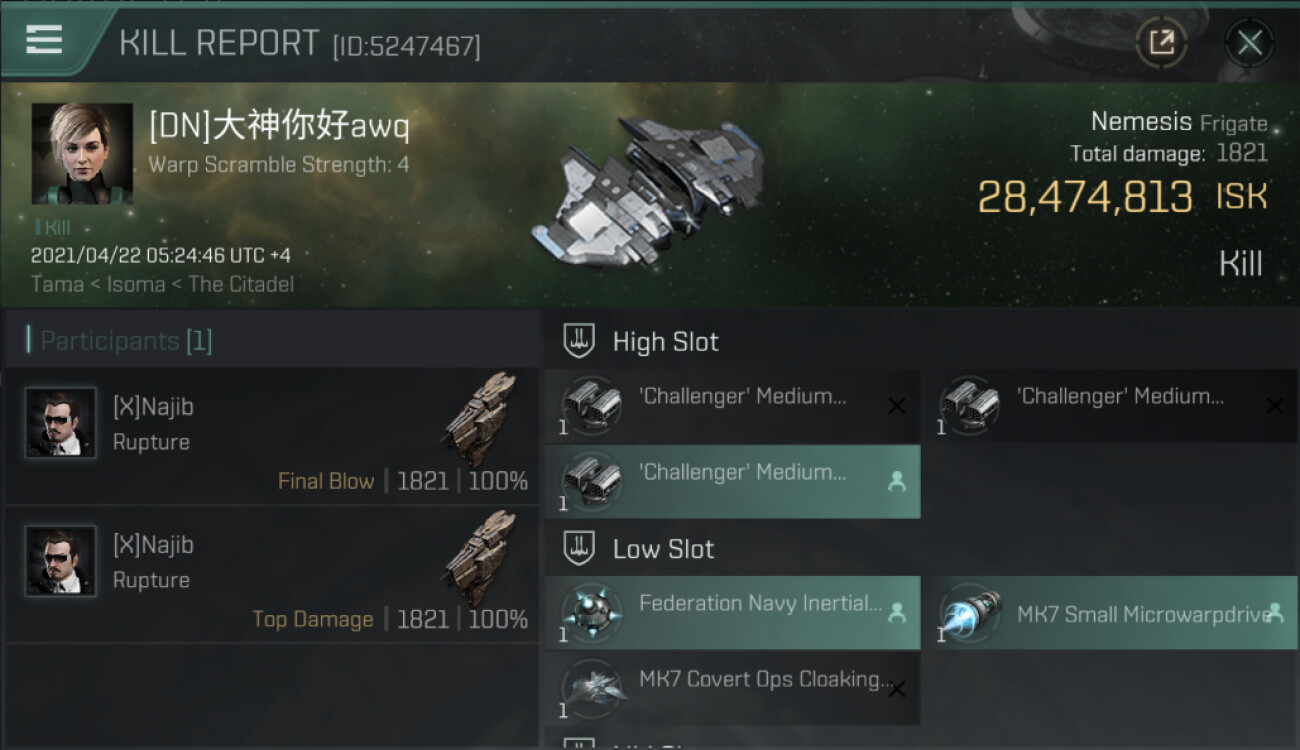
Task: Select the MK7 Covert Ops Cloaking icon
Action: coord(592,688)
